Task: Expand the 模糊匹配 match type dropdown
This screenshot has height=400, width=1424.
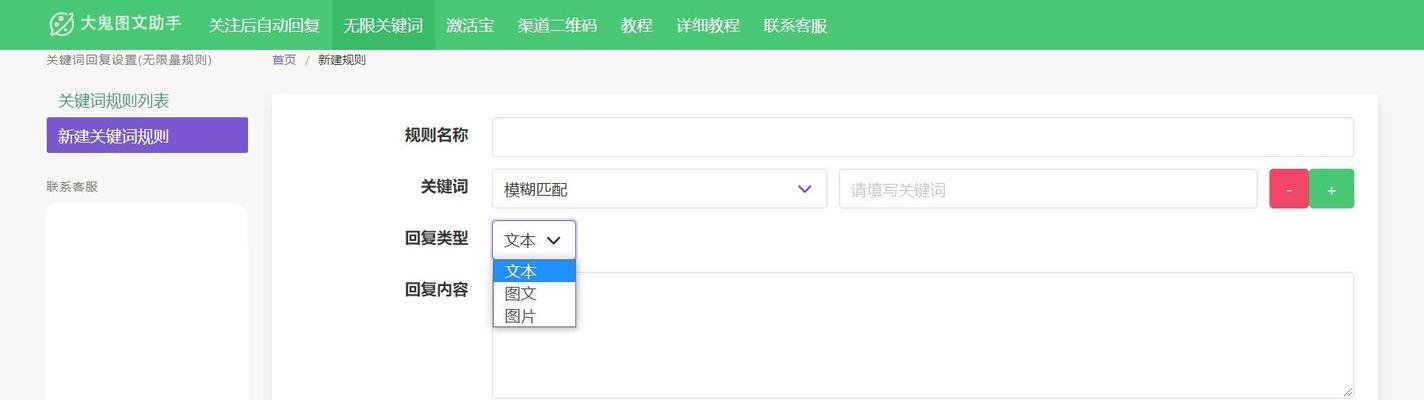Action: point(659,189)
